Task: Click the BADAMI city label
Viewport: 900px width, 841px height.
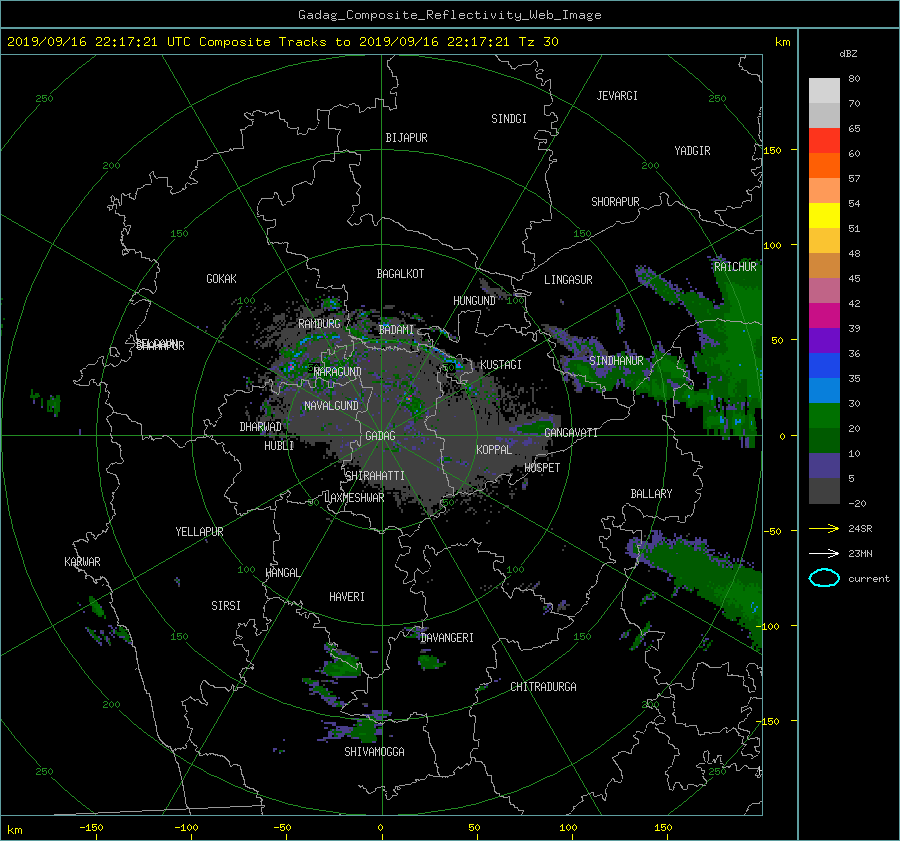Action: coord(396,330)
